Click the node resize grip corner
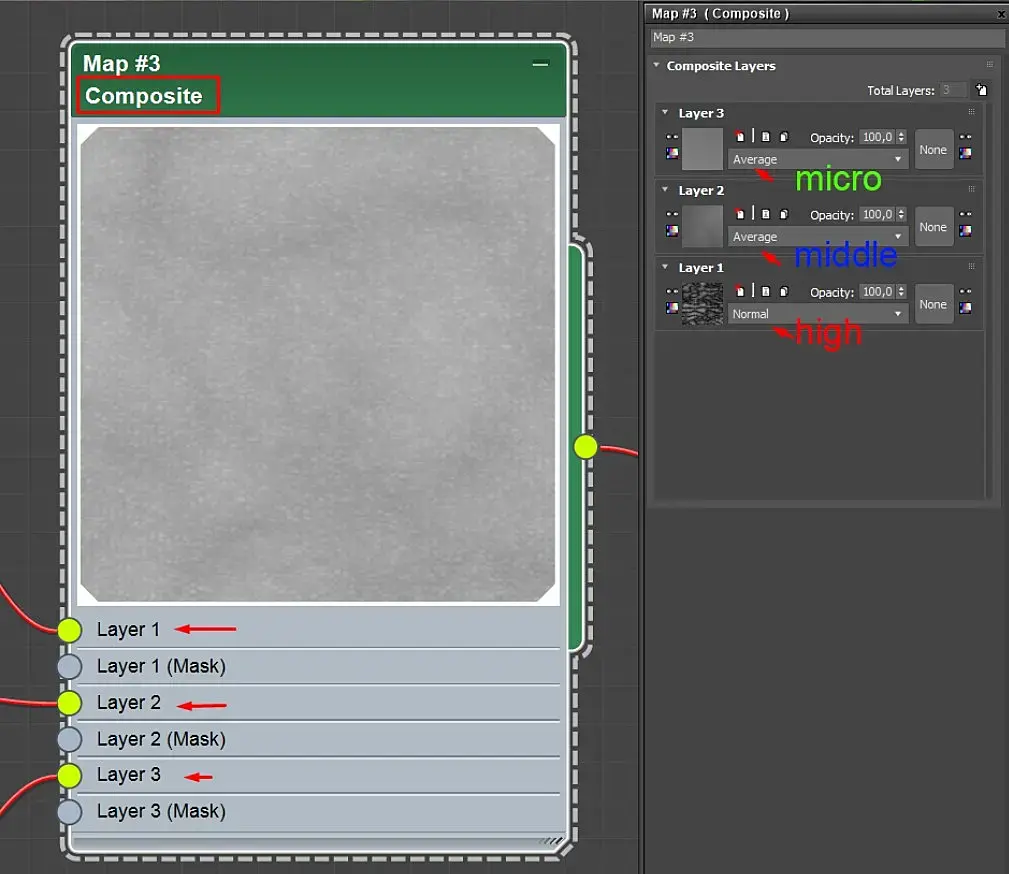Screen dimensions: 1009x874 [551, 841]
